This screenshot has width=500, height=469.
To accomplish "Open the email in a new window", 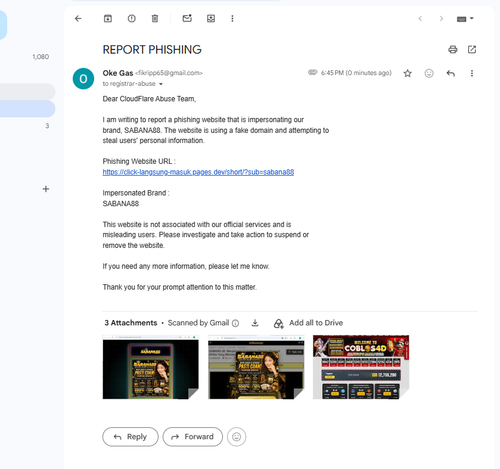I will [472, 50].
